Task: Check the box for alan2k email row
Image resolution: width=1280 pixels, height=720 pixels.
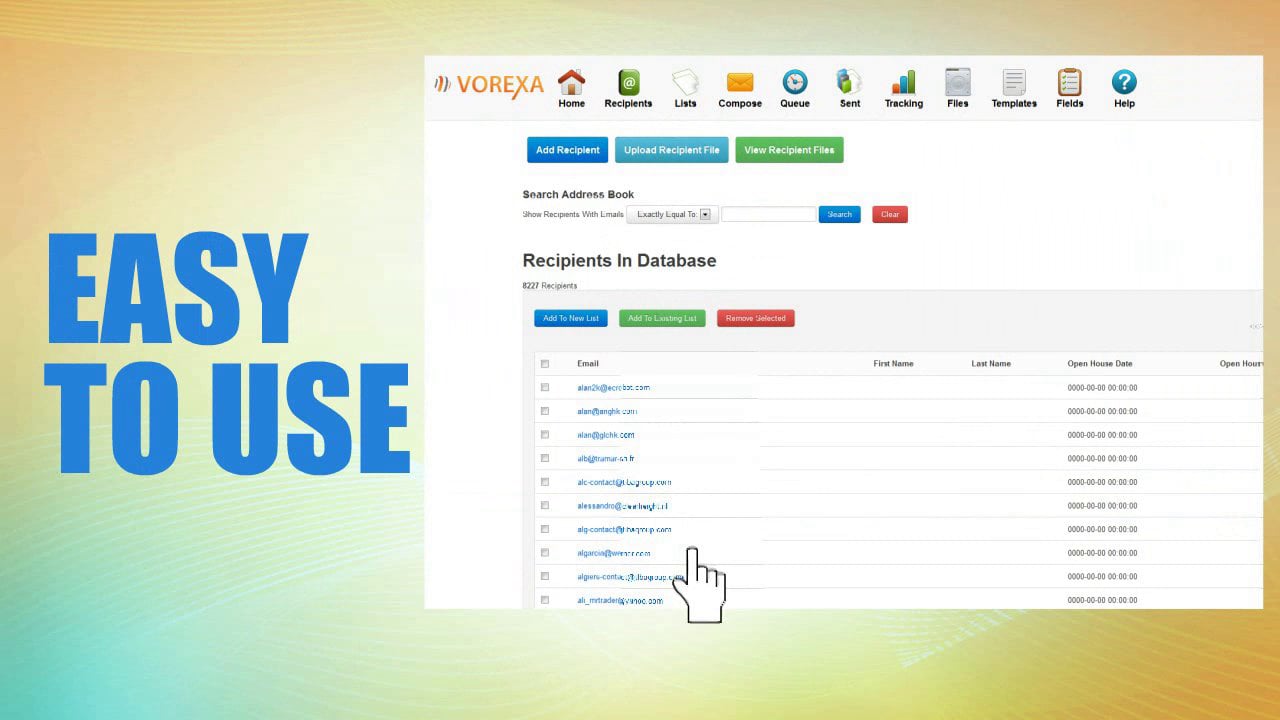Action: 545,387
